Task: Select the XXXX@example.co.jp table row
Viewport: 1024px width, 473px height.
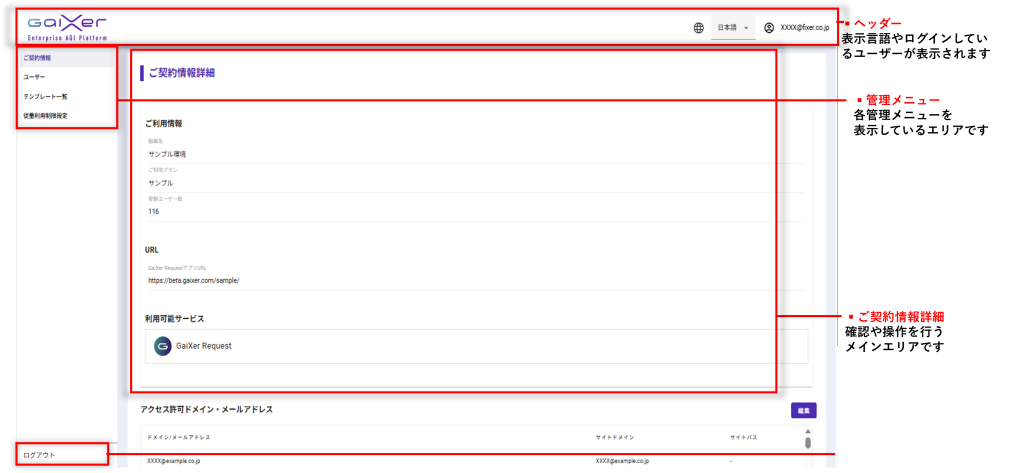Action: point(400,461)
